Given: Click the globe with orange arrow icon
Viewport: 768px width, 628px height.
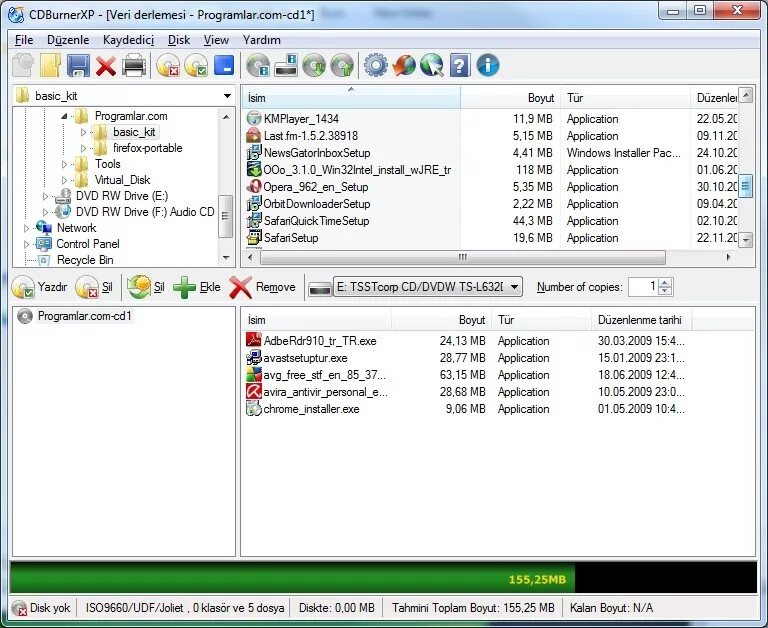Looking at the screenshot, I should click(x=404, y=66).
